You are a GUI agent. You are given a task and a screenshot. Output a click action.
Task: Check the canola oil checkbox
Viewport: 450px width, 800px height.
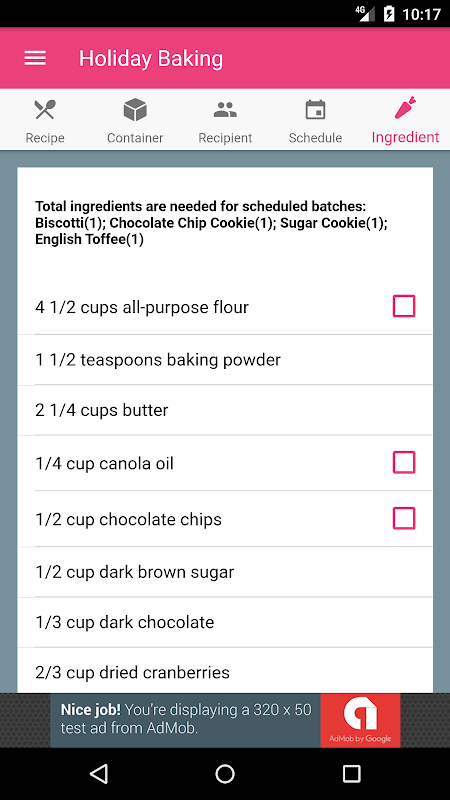[404, 463]
